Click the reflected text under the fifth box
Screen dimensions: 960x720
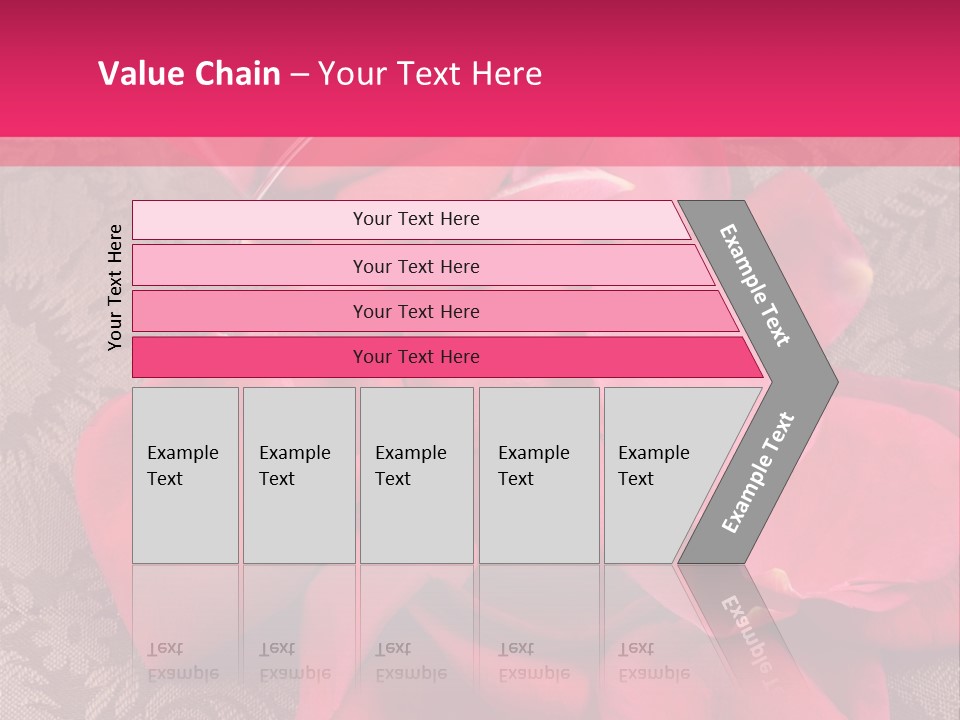tap(654, 661)
